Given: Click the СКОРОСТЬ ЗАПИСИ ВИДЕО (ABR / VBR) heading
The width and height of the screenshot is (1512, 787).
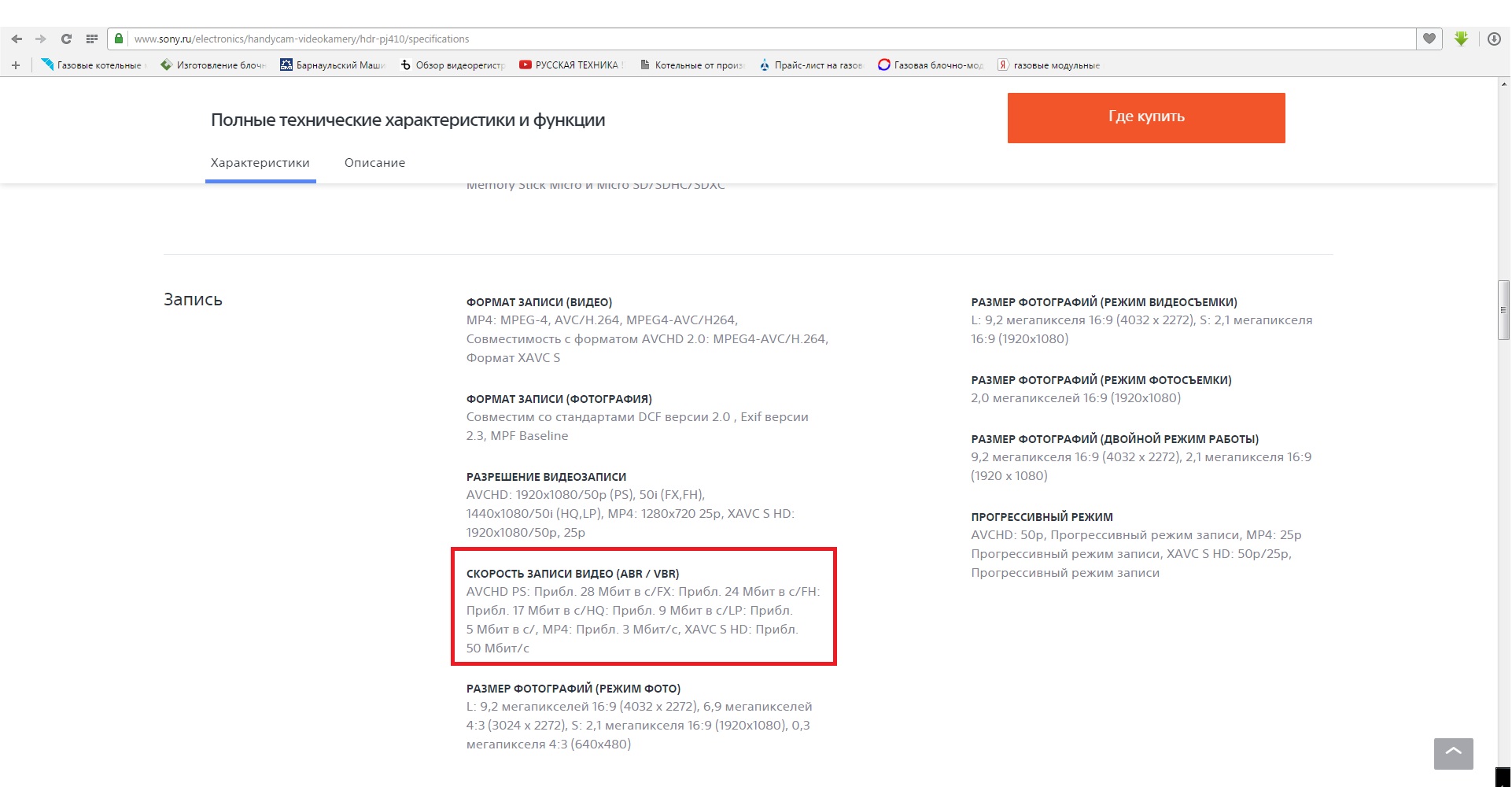Looking at the screenshot, I should coord(573,574).
